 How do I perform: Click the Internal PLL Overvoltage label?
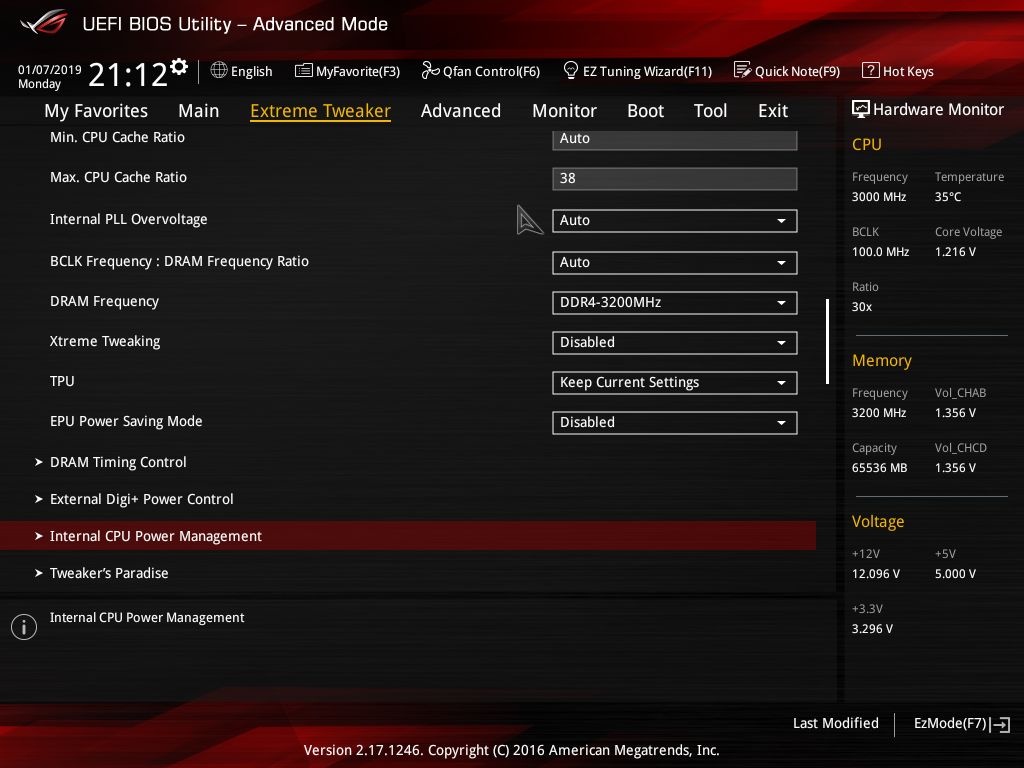pyautogui.click(x=129, y=219)
